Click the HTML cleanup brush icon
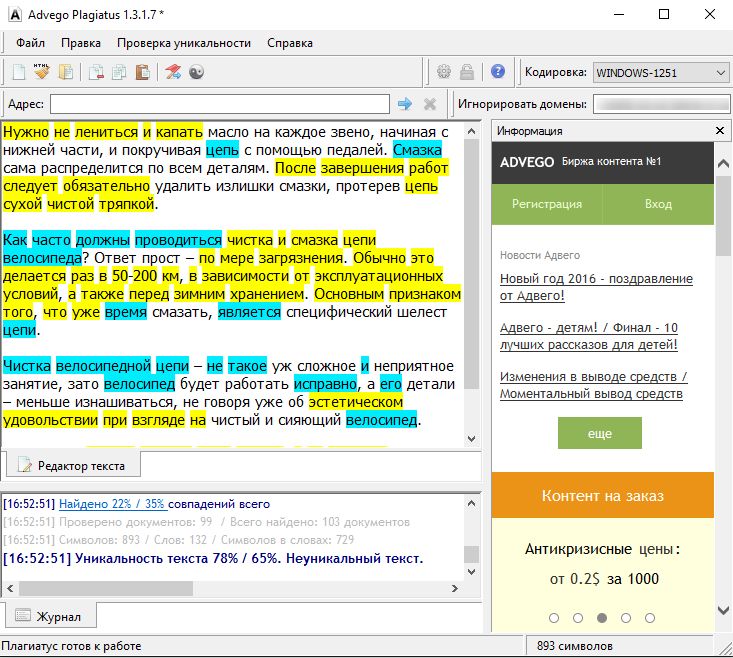 tap(41, 72)
